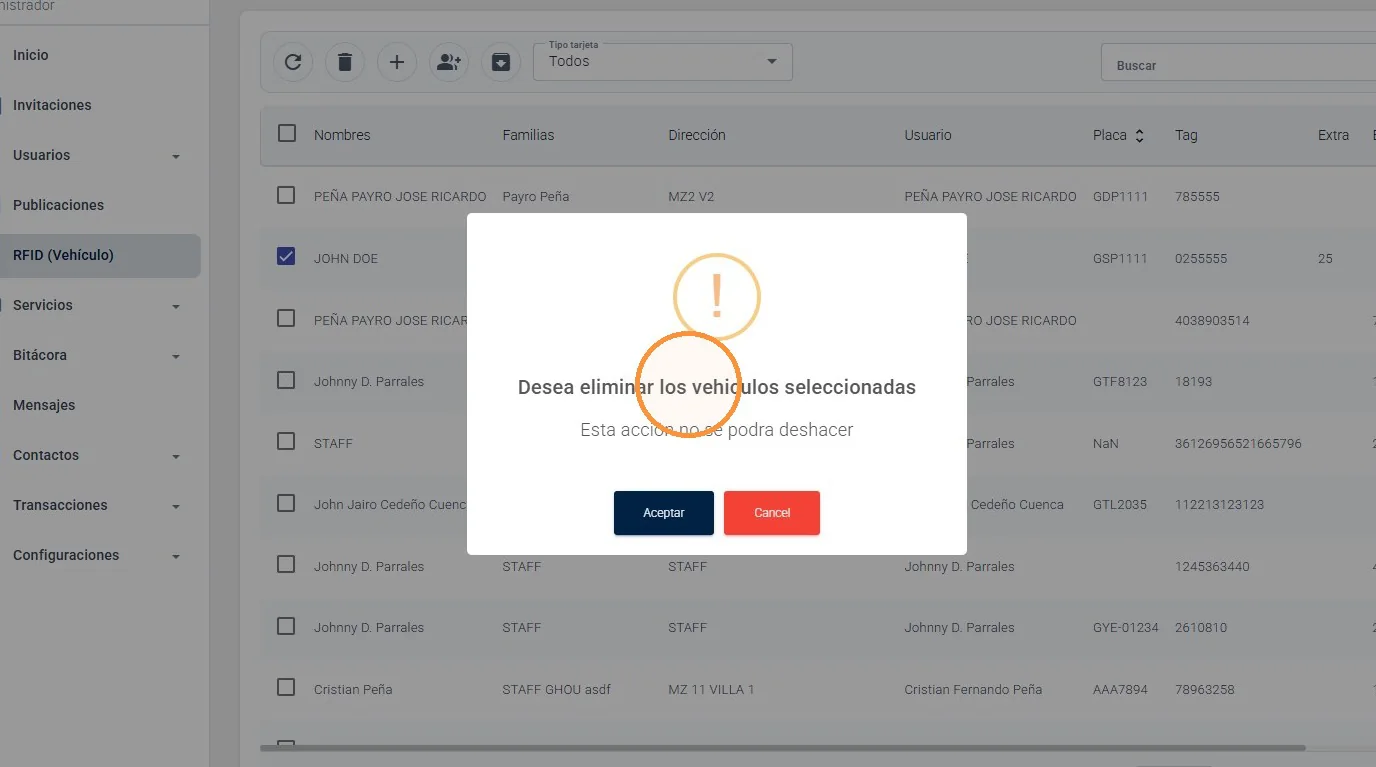Screen dimensions: 1376x767
Task: Click the plate cell GTL2035
Action: (1120, 505)
